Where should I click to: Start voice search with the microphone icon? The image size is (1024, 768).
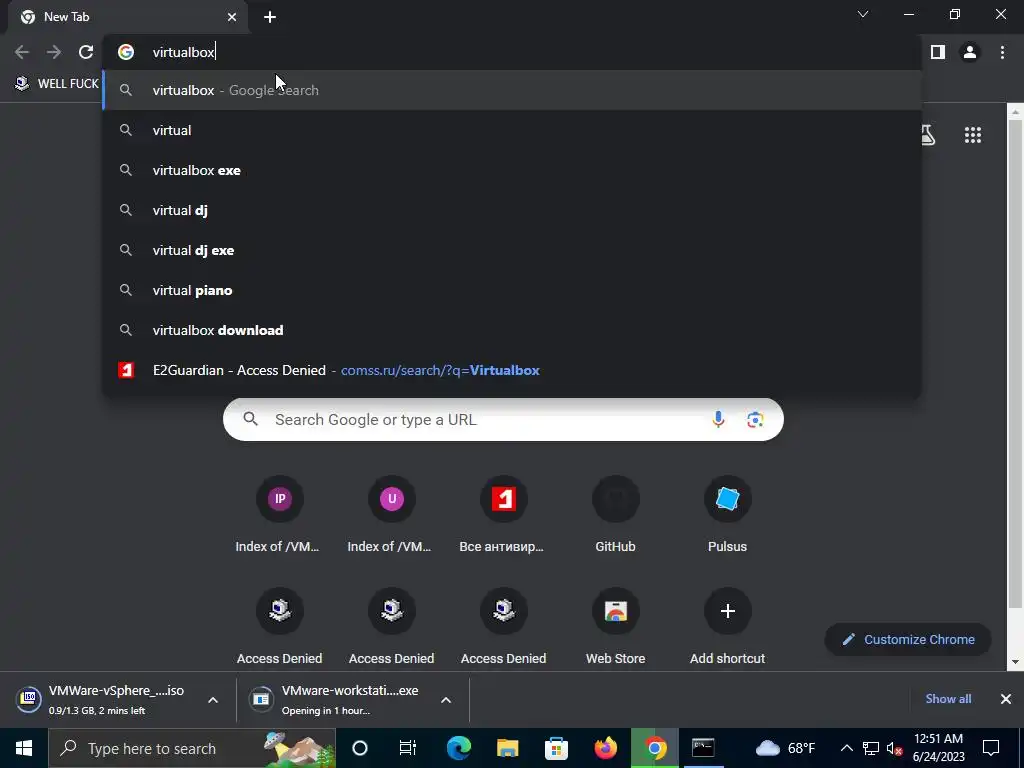pyautogui.click(x=718, y=419)
